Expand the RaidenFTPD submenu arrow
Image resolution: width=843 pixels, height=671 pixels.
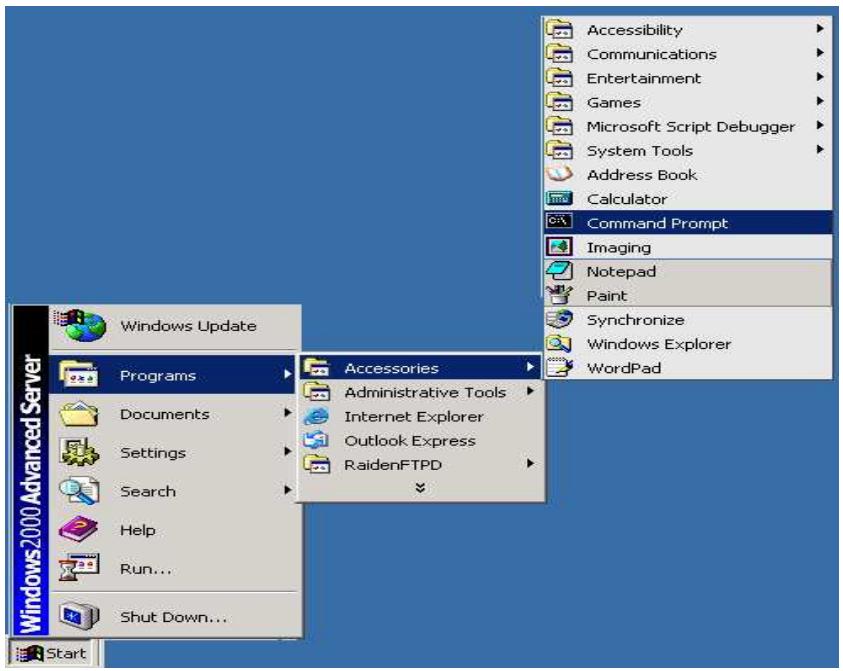[x=530, y=463]
